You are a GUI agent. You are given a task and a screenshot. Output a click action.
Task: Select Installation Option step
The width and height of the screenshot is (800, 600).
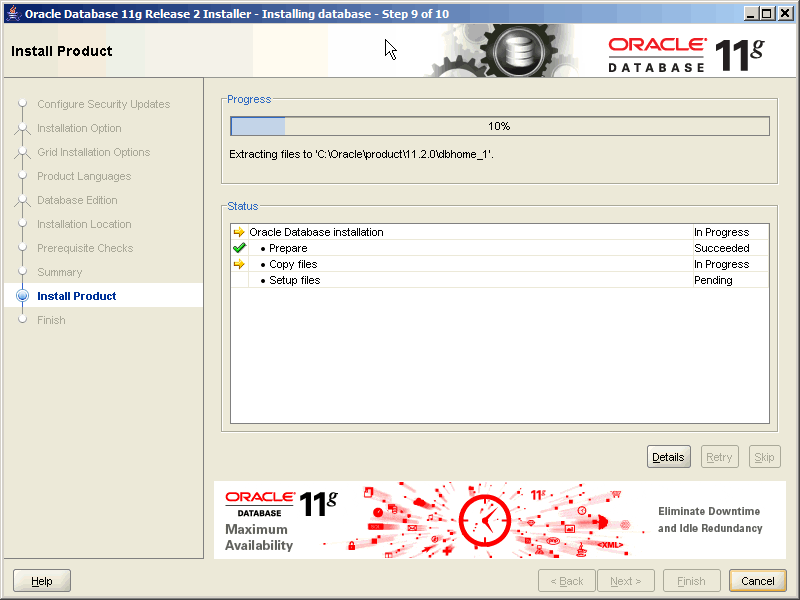tap(79, 128)
